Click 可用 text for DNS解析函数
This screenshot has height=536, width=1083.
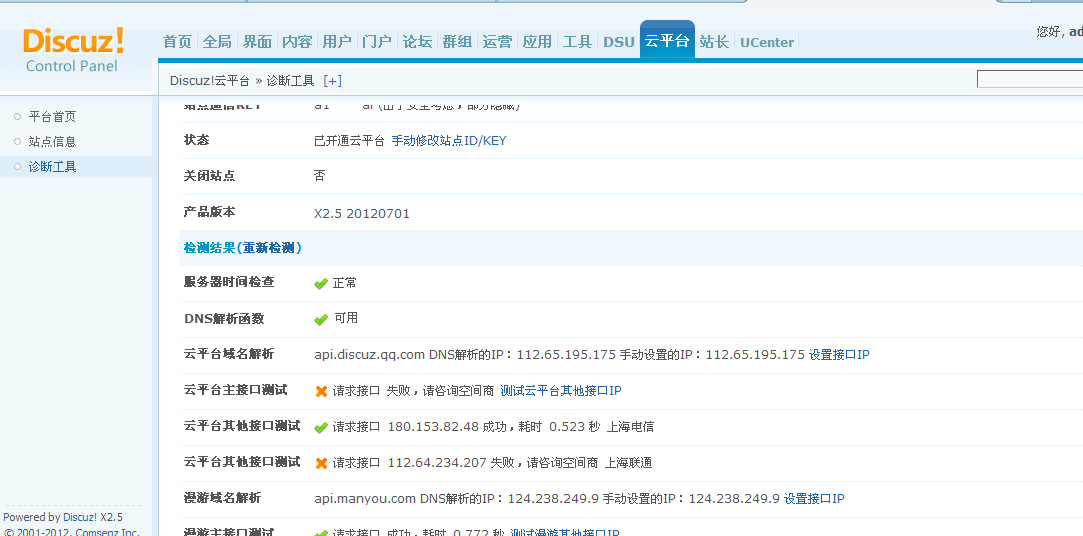[346, 318]
